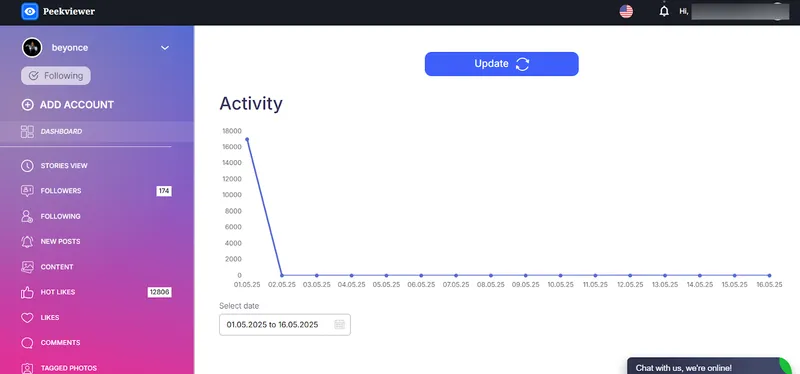Open HOT LIKES section

(x=58, y=292)
